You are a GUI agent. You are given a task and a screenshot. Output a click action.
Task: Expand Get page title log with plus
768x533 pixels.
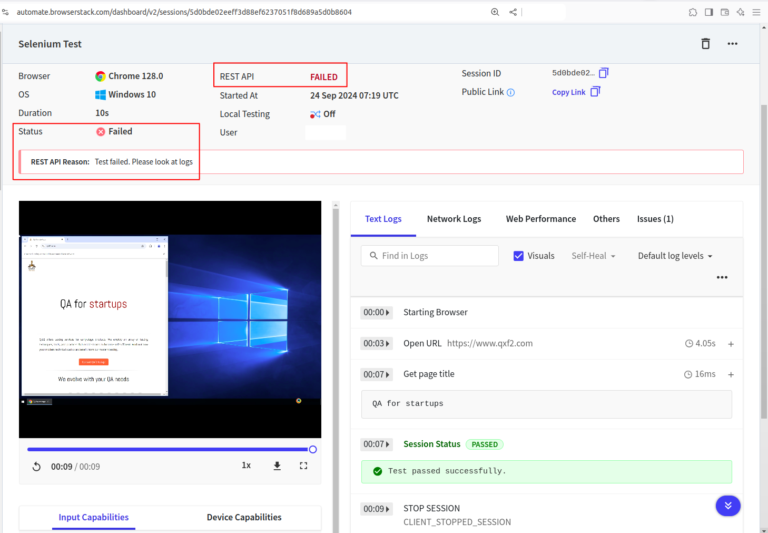pyautogui.click(x=731, y=374)
